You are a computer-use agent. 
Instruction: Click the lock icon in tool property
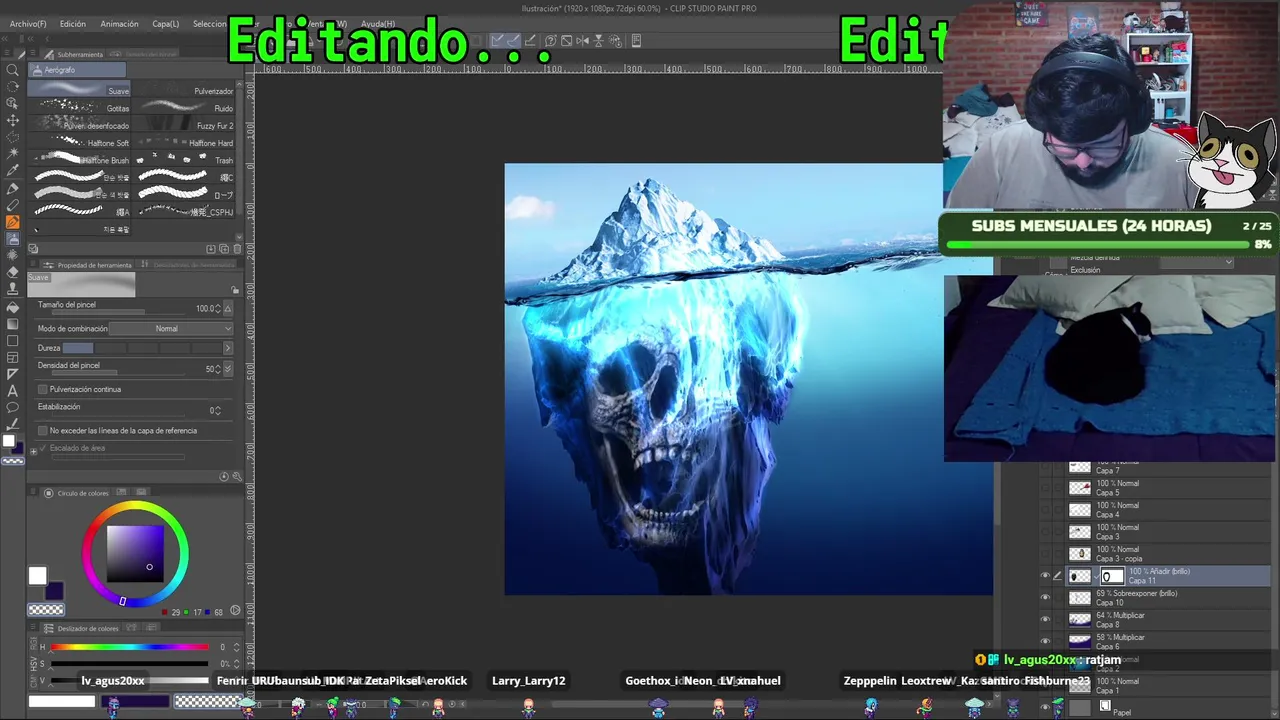[236, 290]
